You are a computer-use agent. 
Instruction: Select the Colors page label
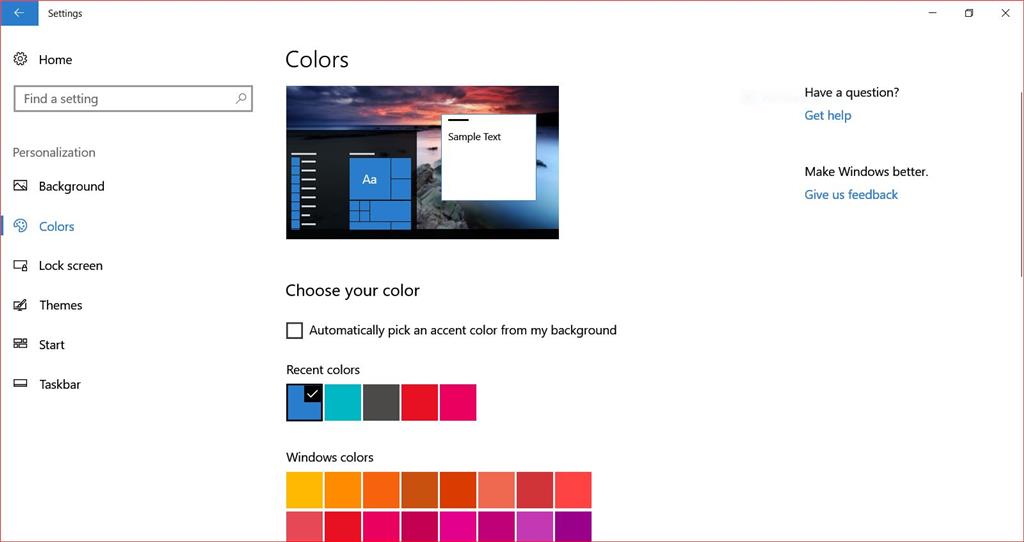(x=57, y=227)
